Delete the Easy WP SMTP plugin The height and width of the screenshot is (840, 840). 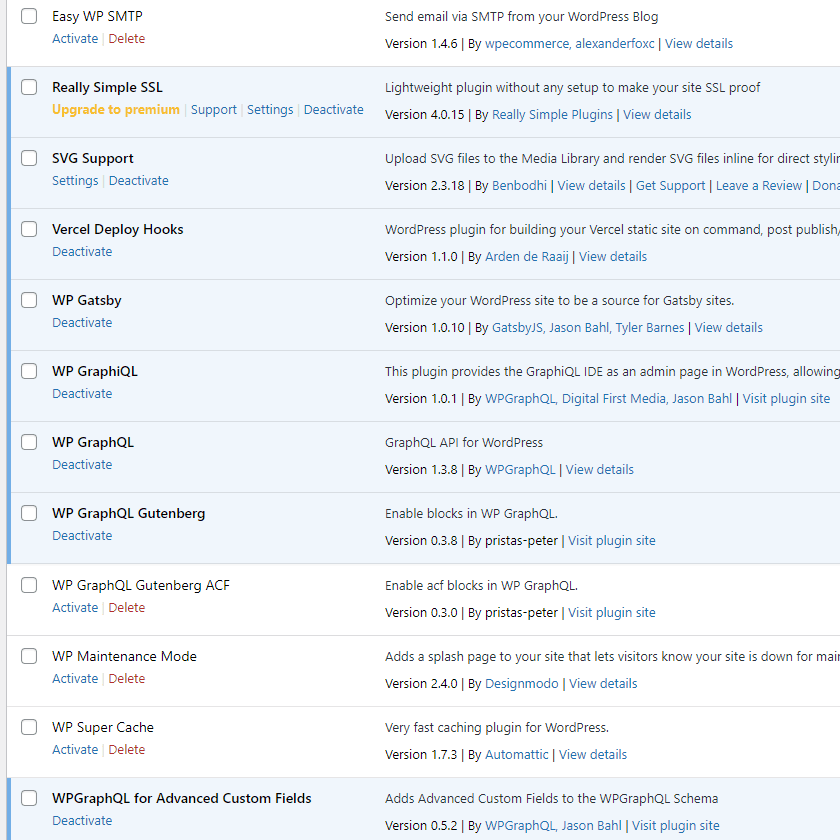[x=127, y=39]
